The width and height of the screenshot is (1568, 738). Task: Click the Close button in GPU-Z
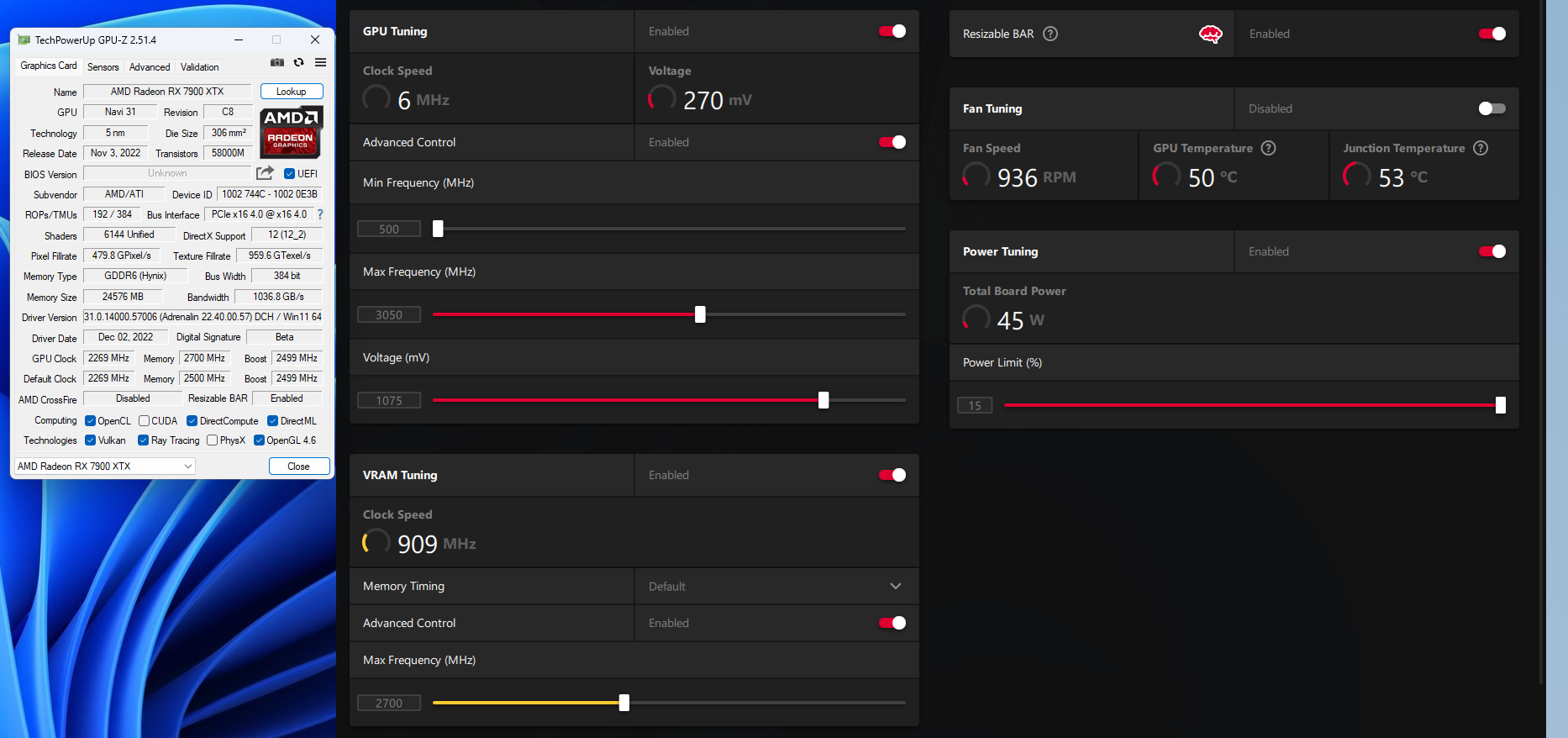tap(299, 467)
